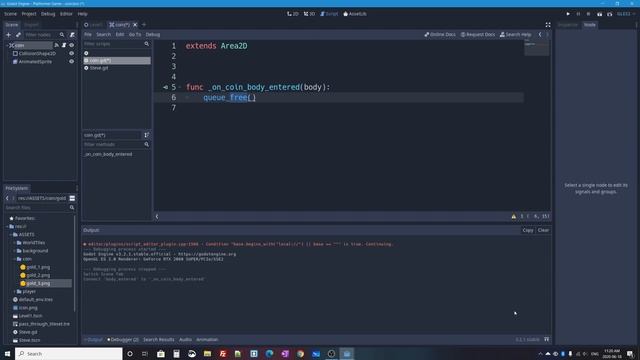This screenshot has height=360, width=640.
Task: Toggle FileSystem split view mode
Action: pos(72,198)
